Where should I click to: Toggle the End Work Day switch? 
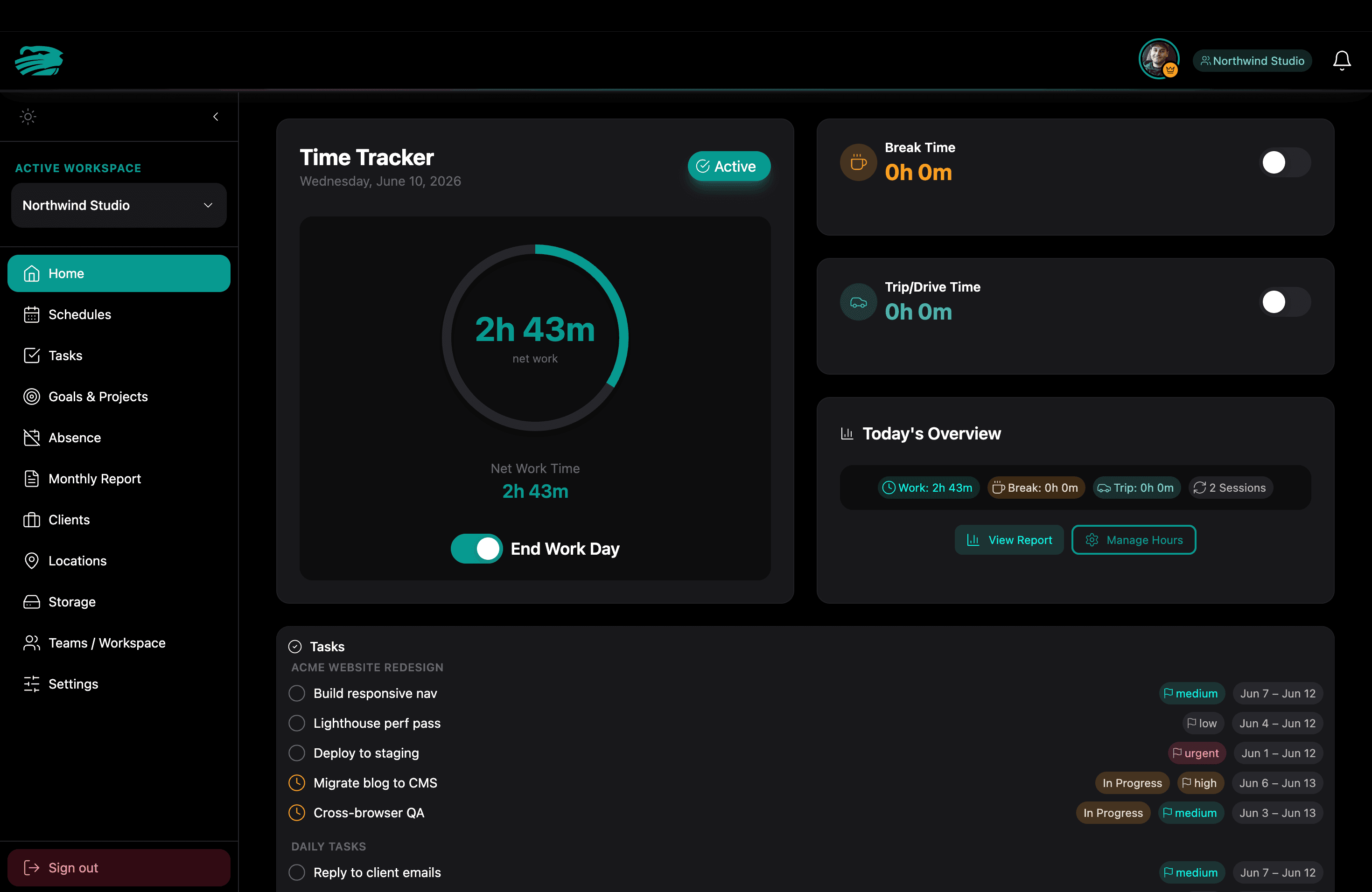coord(476,549)
